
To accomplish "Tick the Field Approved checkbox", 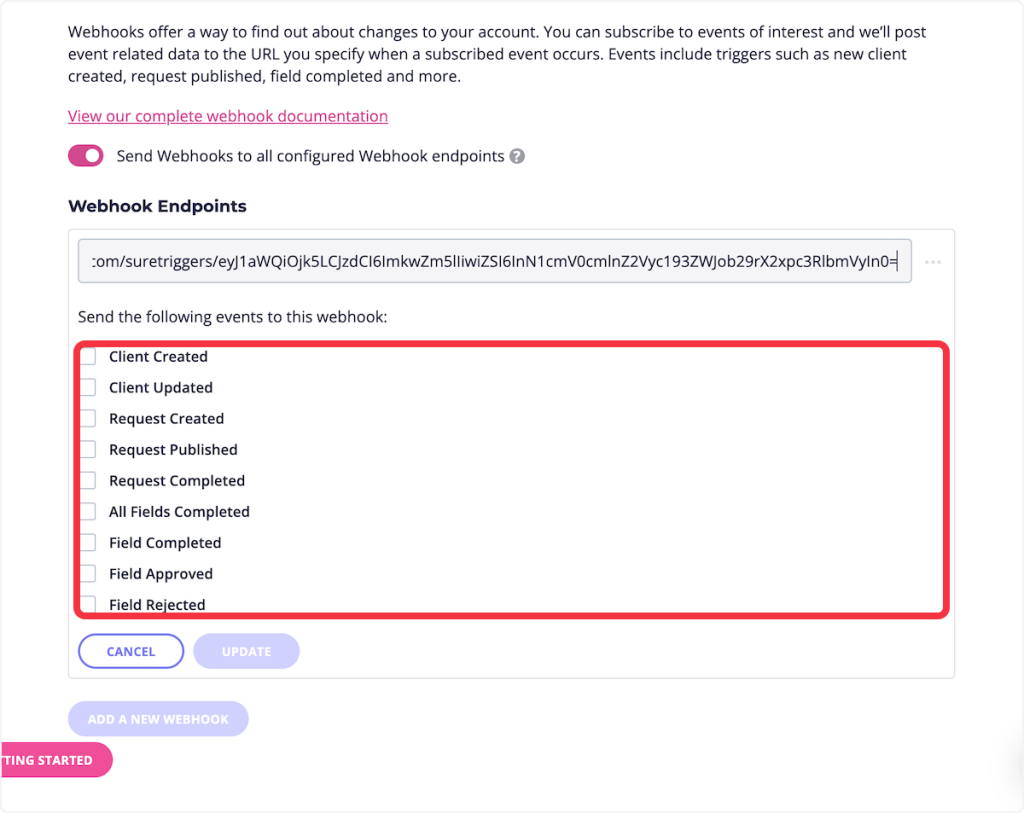I will click(x=89, y=574).
